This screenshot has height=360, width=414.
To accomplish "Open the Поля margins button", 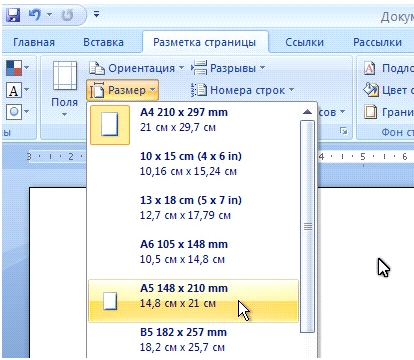I will click(64, 89).
